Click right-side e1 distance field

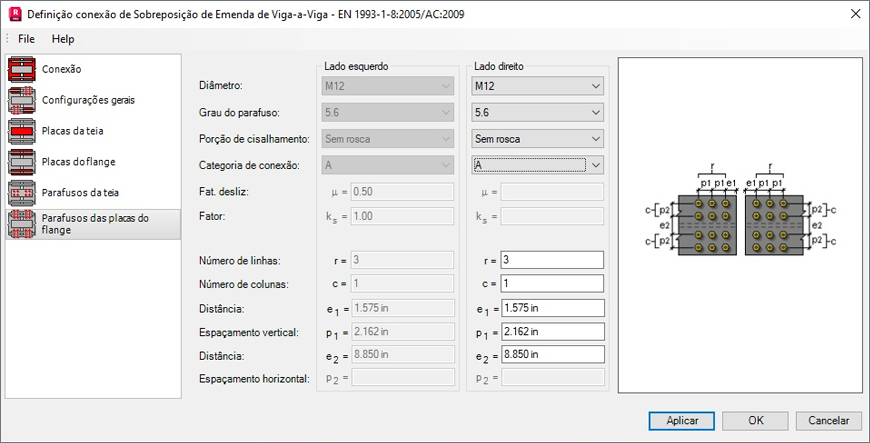552,308
